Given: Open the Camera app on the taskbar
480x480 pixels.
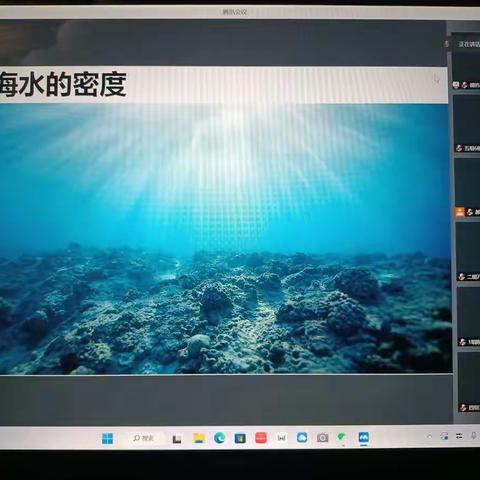Looking at the screenshot, I should pyautogui.click(x=322, y=438).
